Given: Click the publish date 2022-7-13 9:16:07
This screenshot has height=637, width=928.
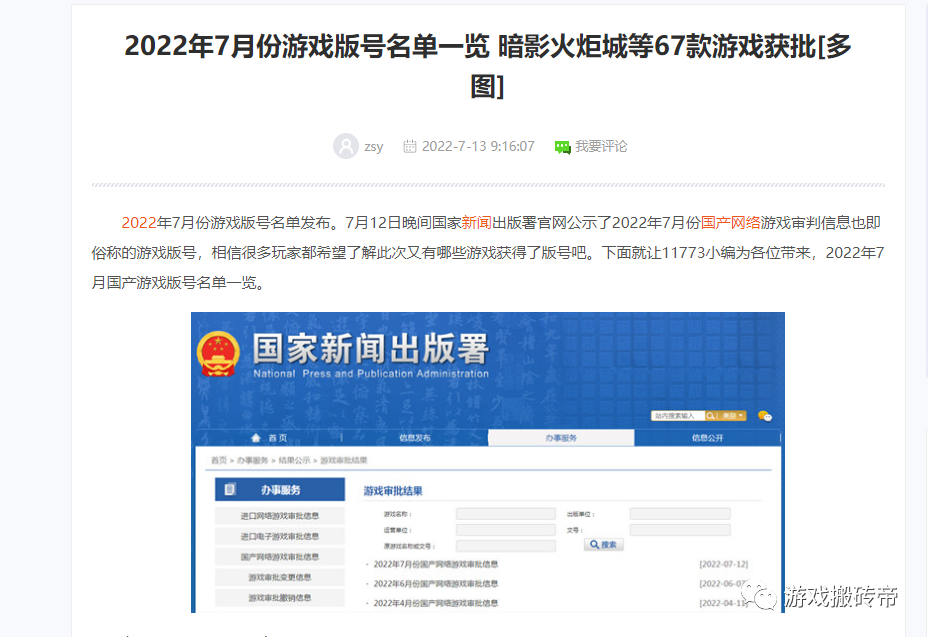Looking at the screenshot, I should pos(478,146).
